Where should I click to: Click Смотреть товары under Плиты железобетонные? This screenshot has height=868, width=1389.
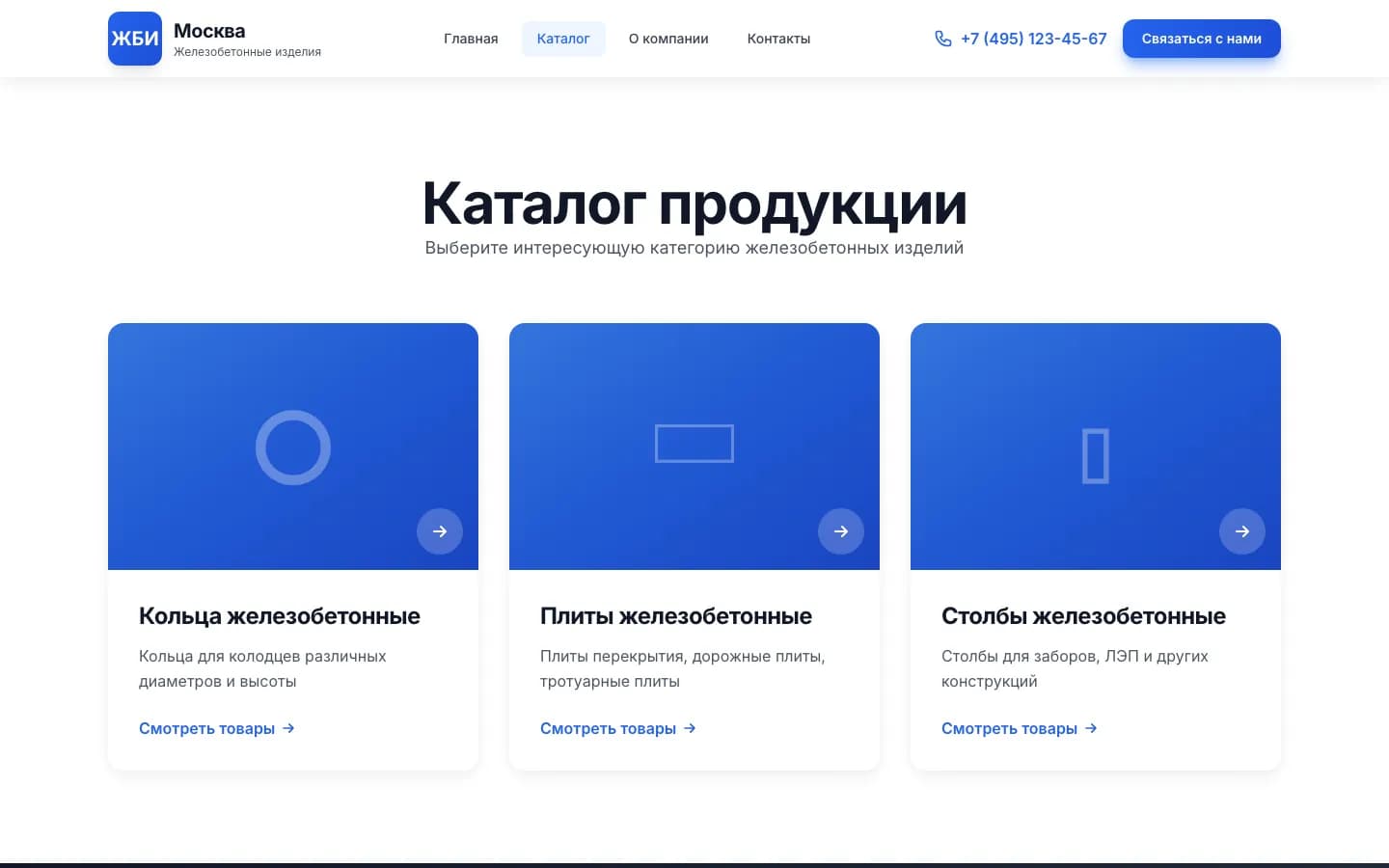pyautogui.click(x=618, y=728)
